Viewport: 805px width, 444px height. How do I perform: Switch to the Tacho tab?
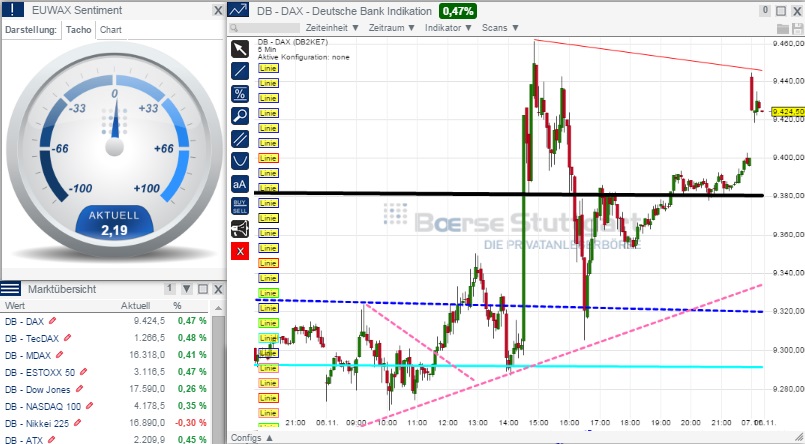[x=79, y=30]
